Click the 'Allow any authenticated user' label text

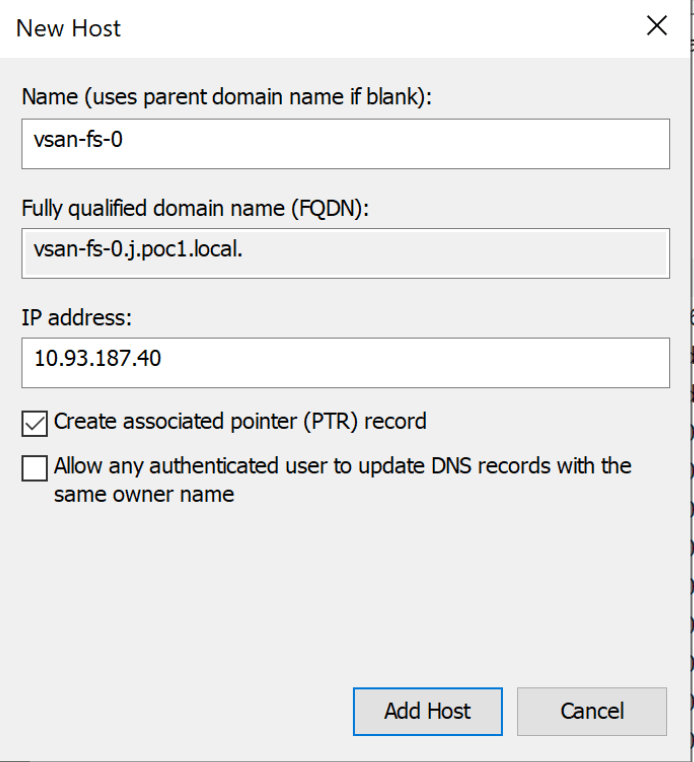click(342, 467)
